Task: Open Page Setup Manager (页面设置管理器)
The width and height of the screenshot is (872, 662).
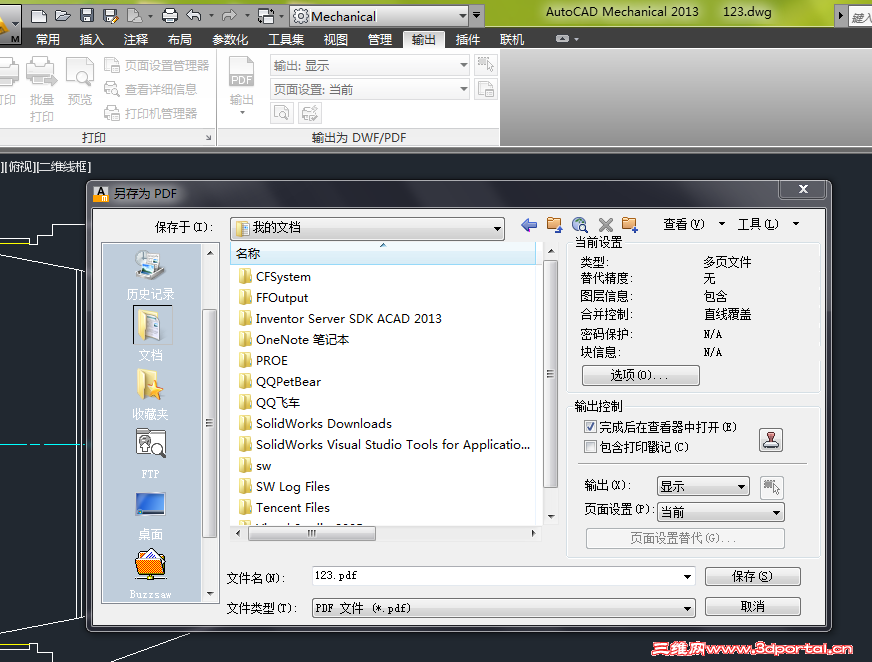Action: (x=157, y=66)
